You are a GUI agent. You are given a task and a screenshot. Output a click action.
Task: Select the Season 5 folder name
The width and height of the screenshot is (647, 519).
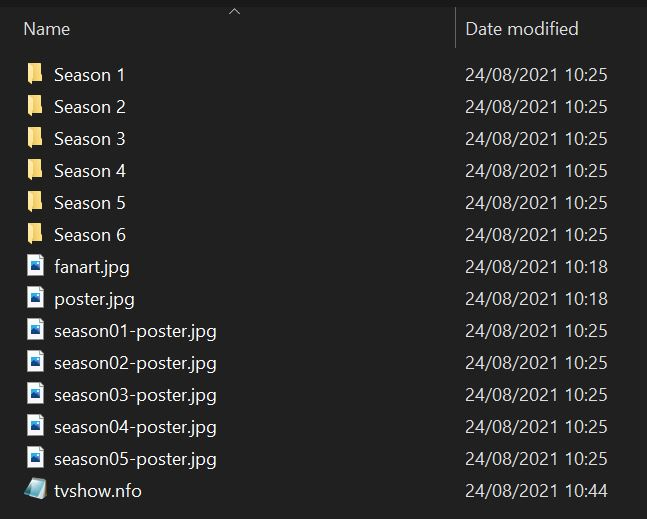(90, 203)
